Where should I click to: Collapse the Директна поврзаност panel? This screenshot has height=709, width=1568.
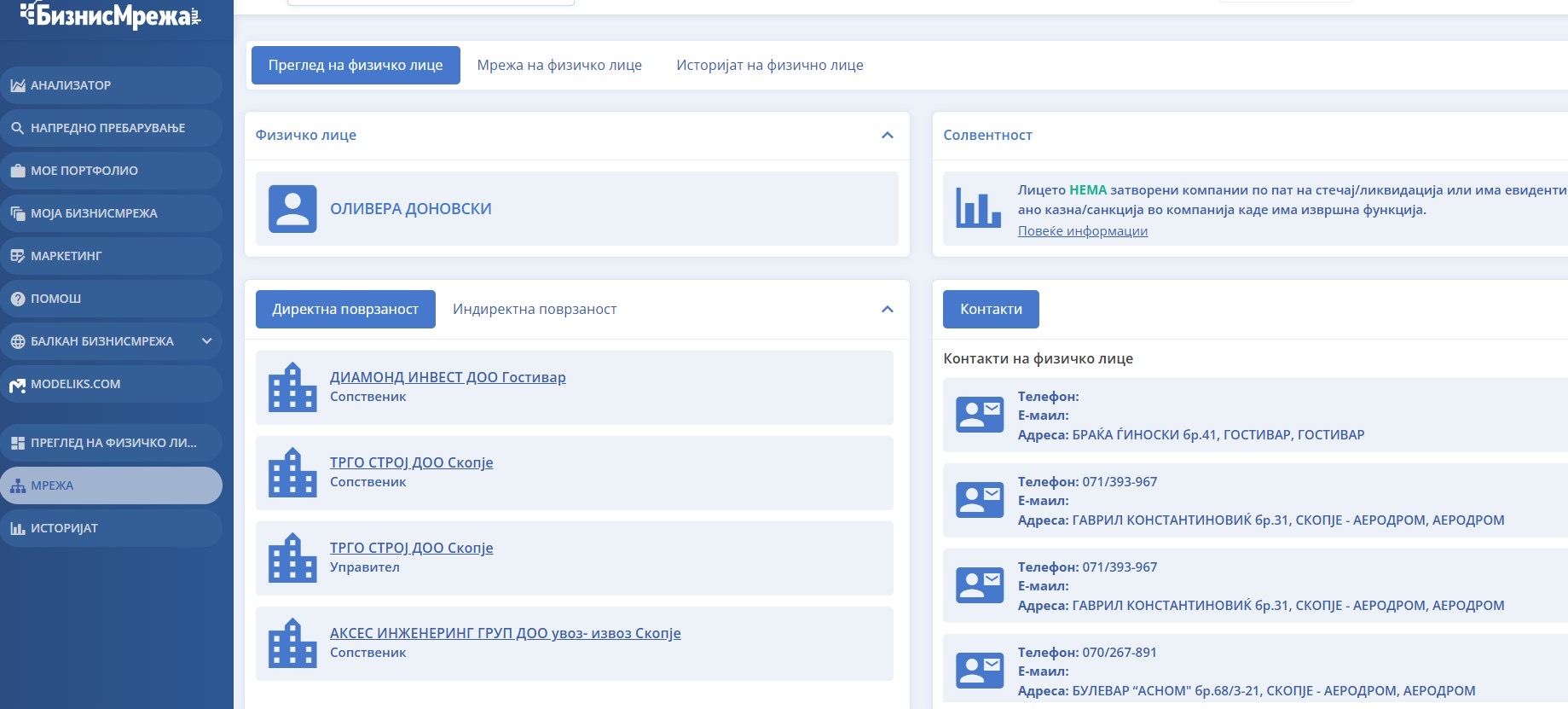point(887,309)
